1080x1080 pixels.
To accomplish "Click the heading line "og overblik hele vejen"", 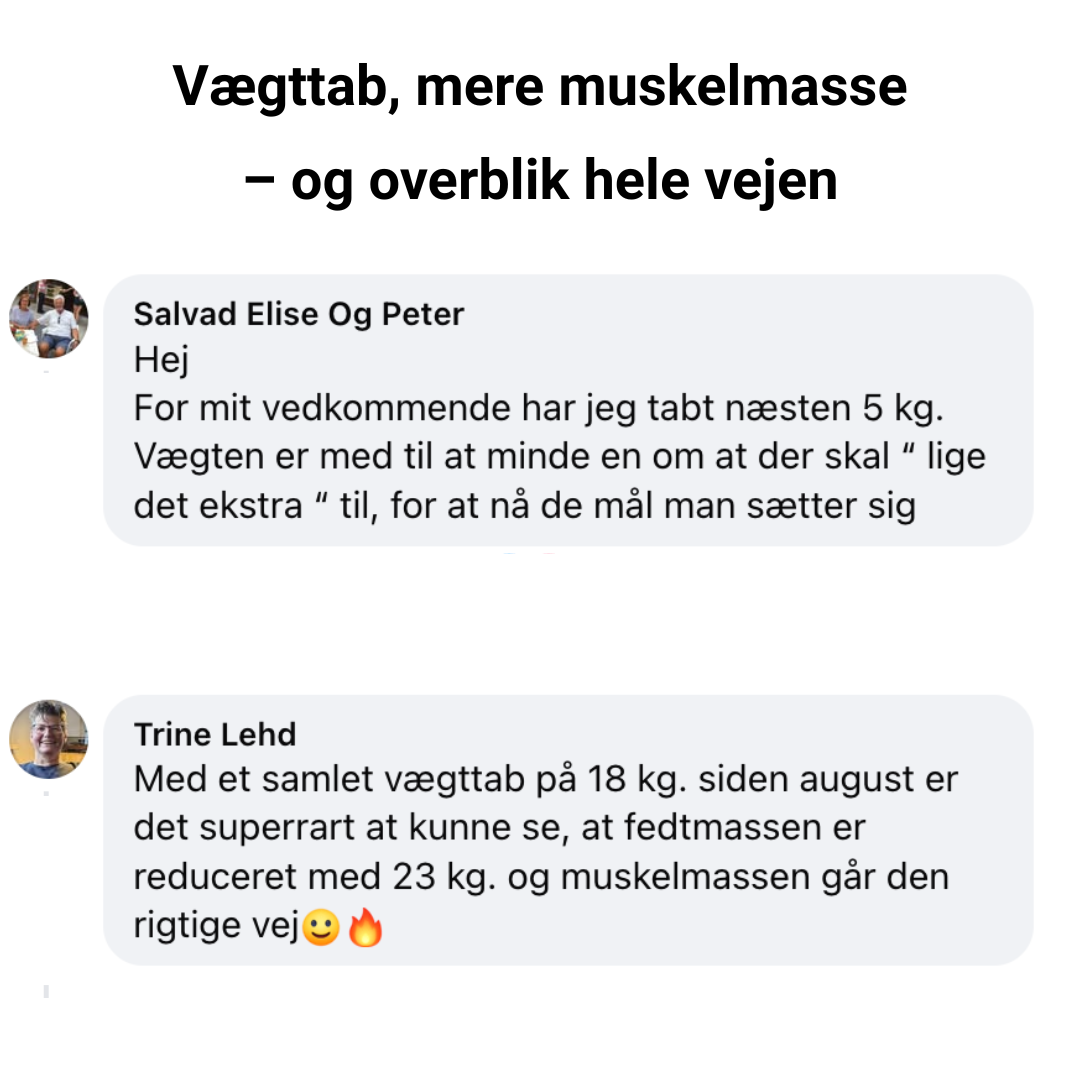I will tap(563, 181).
